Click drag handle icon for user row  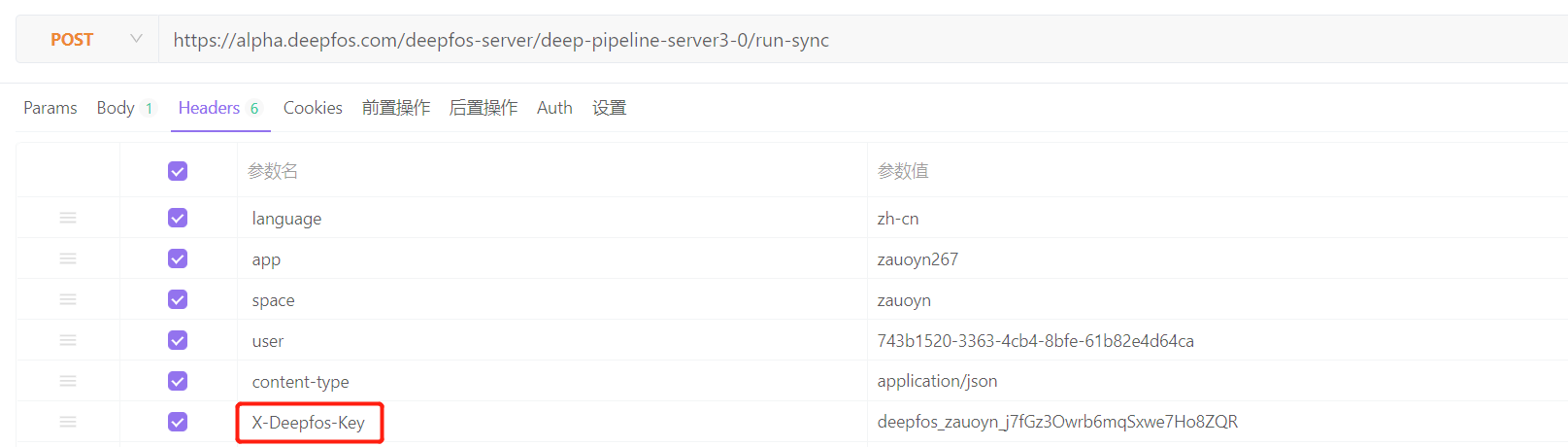click(x=68, y=340)
